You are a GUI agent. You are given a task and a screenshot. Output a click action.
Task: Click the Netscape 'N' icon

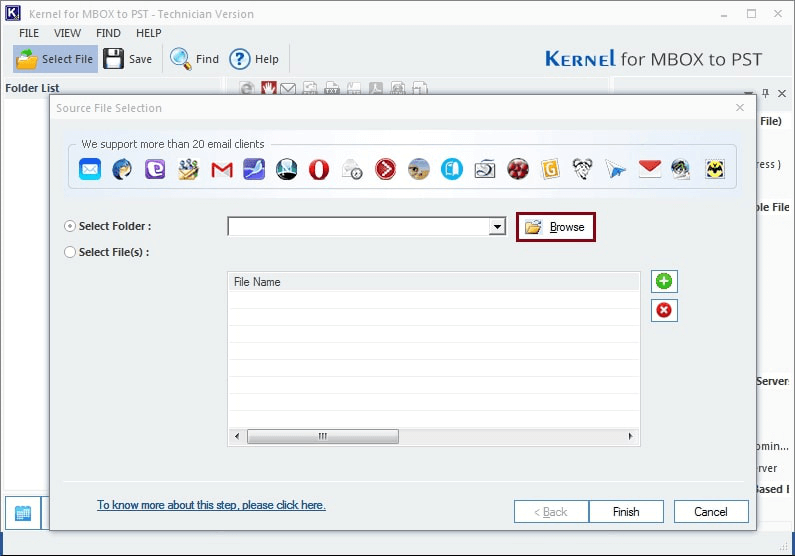tap(286, 169)
